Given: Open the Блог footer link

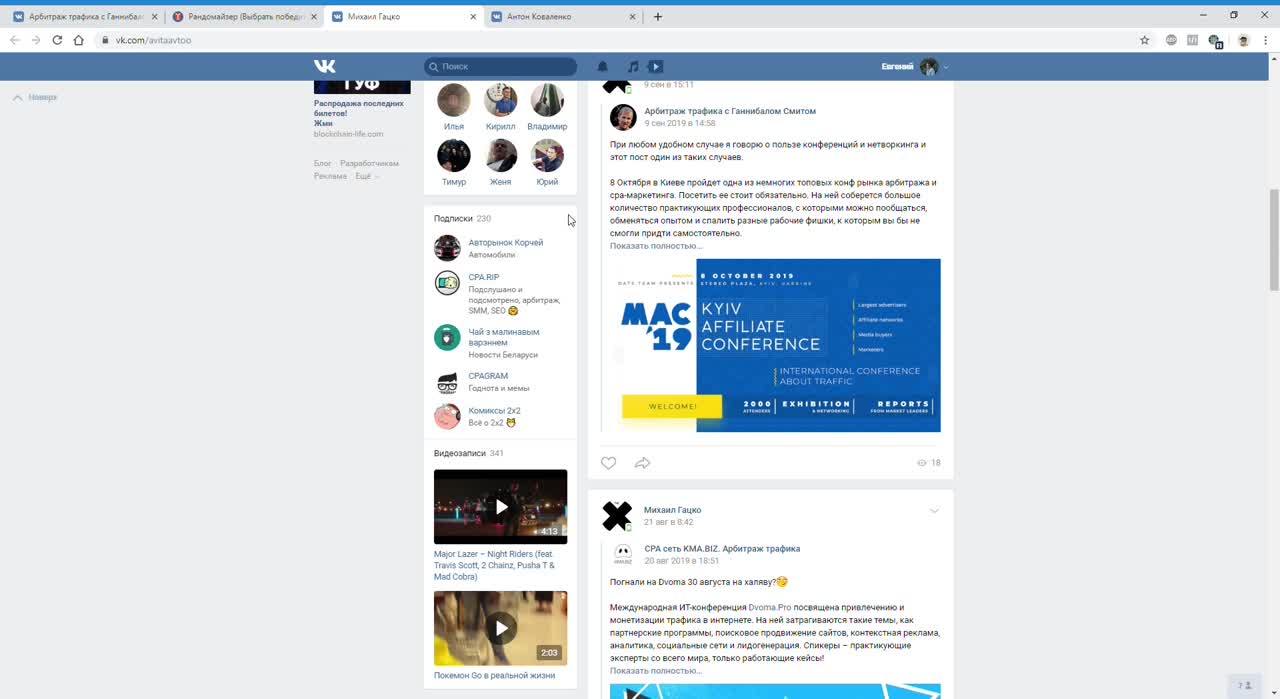Looking at the screenshot, I should [x=322, y=163].
